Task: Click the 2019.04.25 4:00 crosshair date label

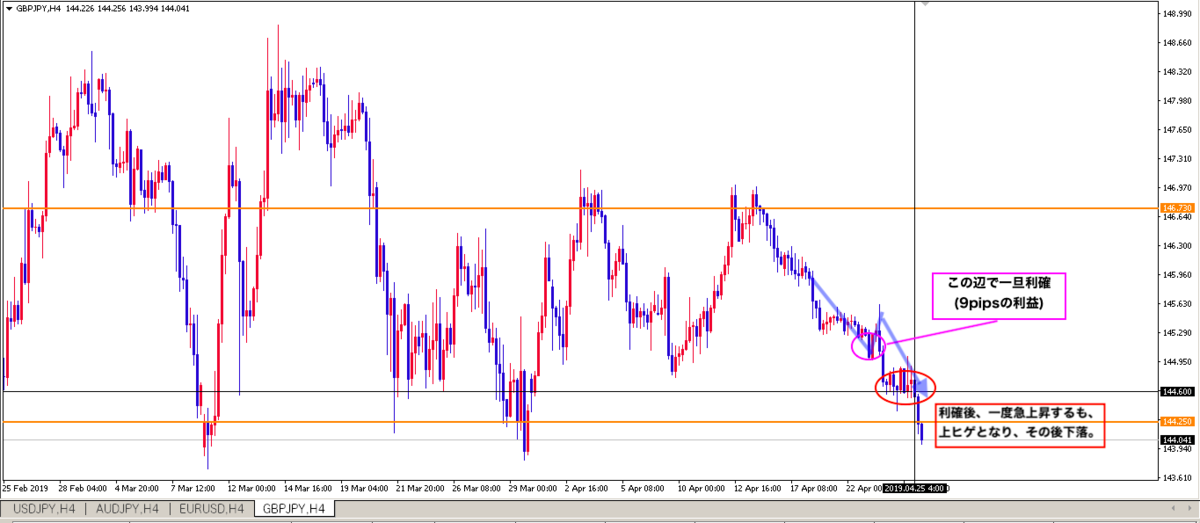Action: (914, 488)
